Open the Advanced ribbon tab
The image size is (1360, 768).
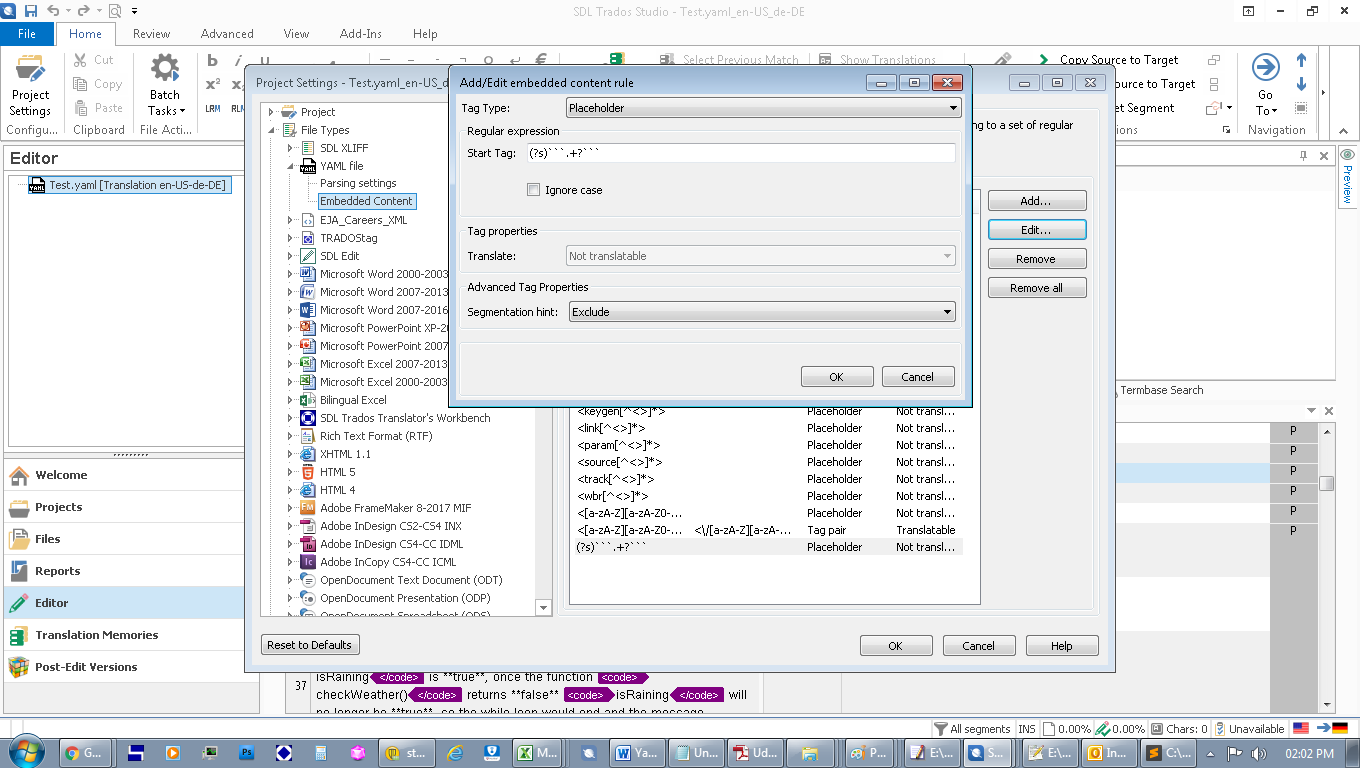point(227,34)
